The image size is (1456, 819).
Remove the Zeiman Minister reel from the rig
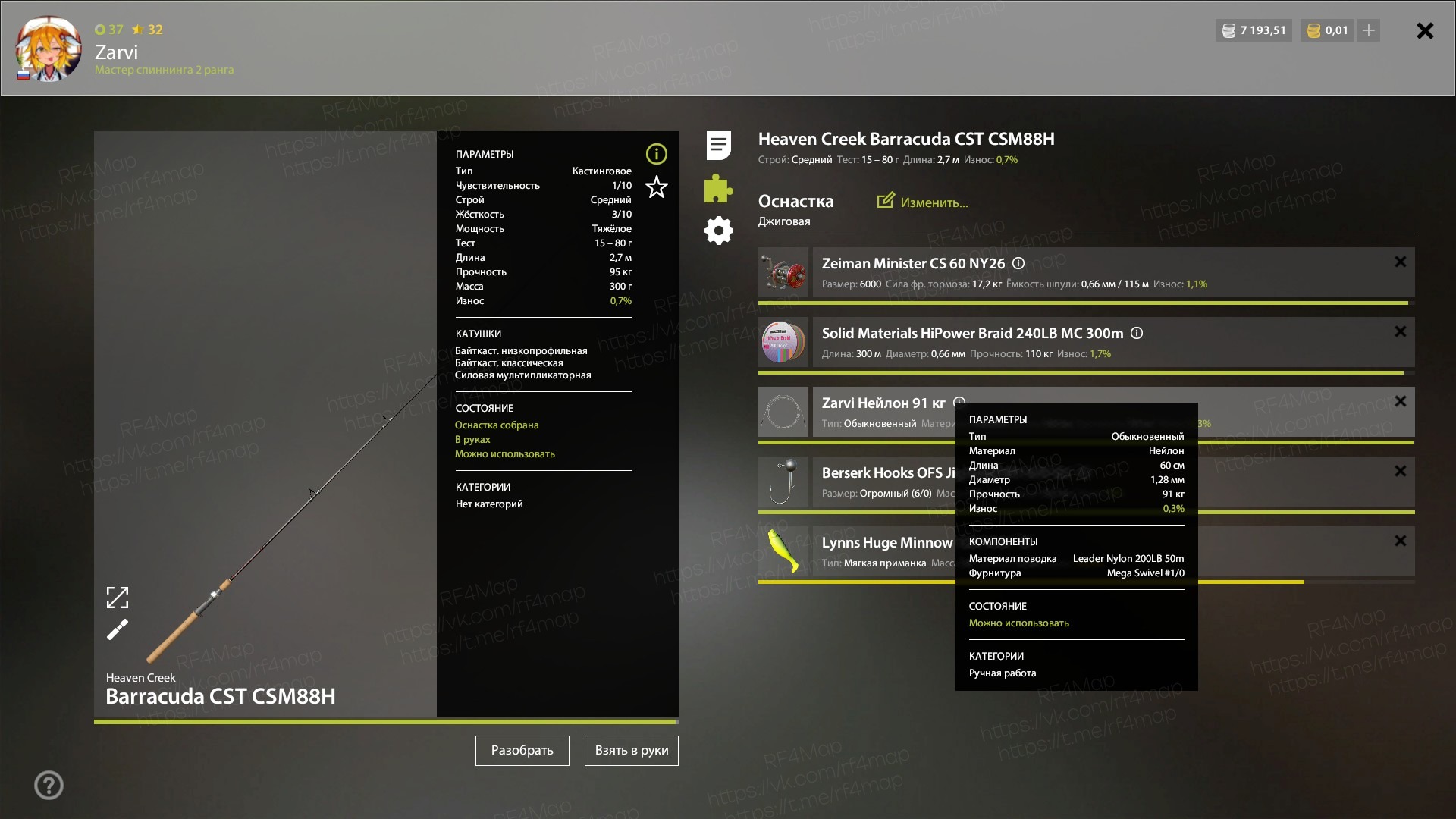[x=1400, y=262]
